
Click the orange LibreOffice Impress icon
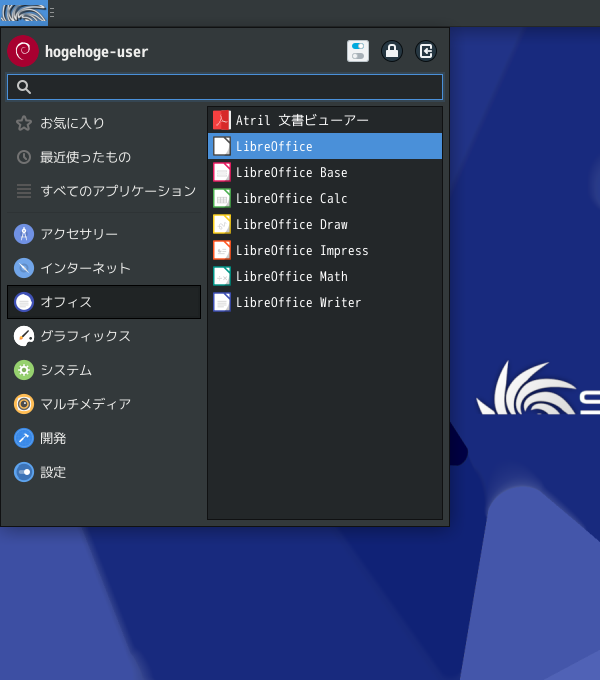(x=222, y=250)
